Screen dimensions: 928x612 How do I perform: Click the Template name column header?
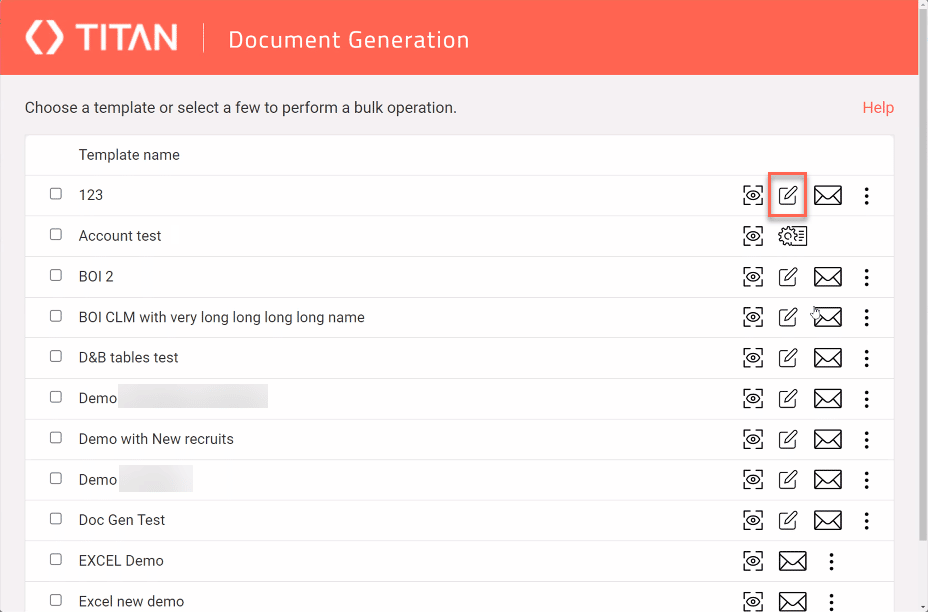click(129, 155)
